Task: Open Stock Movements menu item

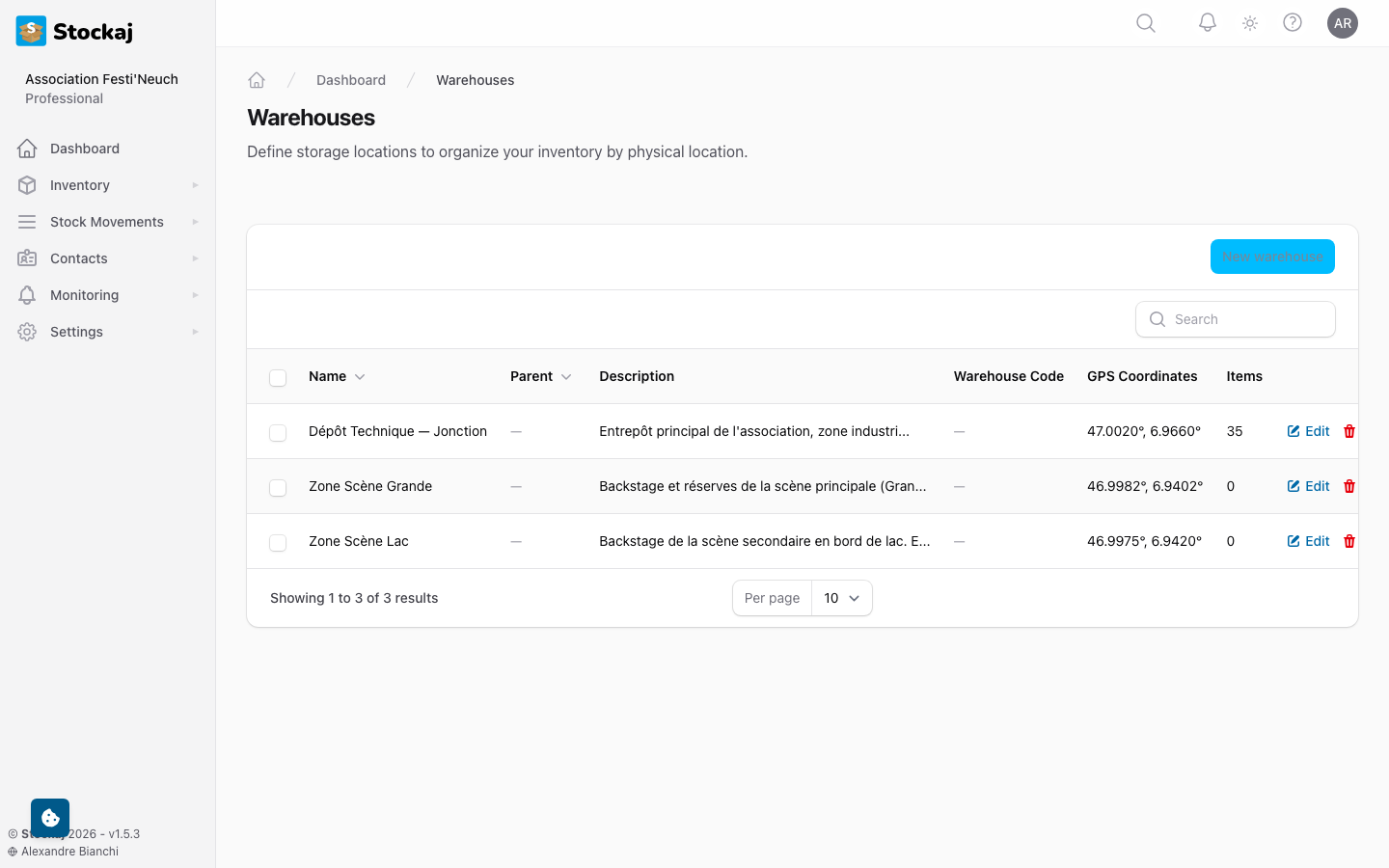Action: coord(107,222)
